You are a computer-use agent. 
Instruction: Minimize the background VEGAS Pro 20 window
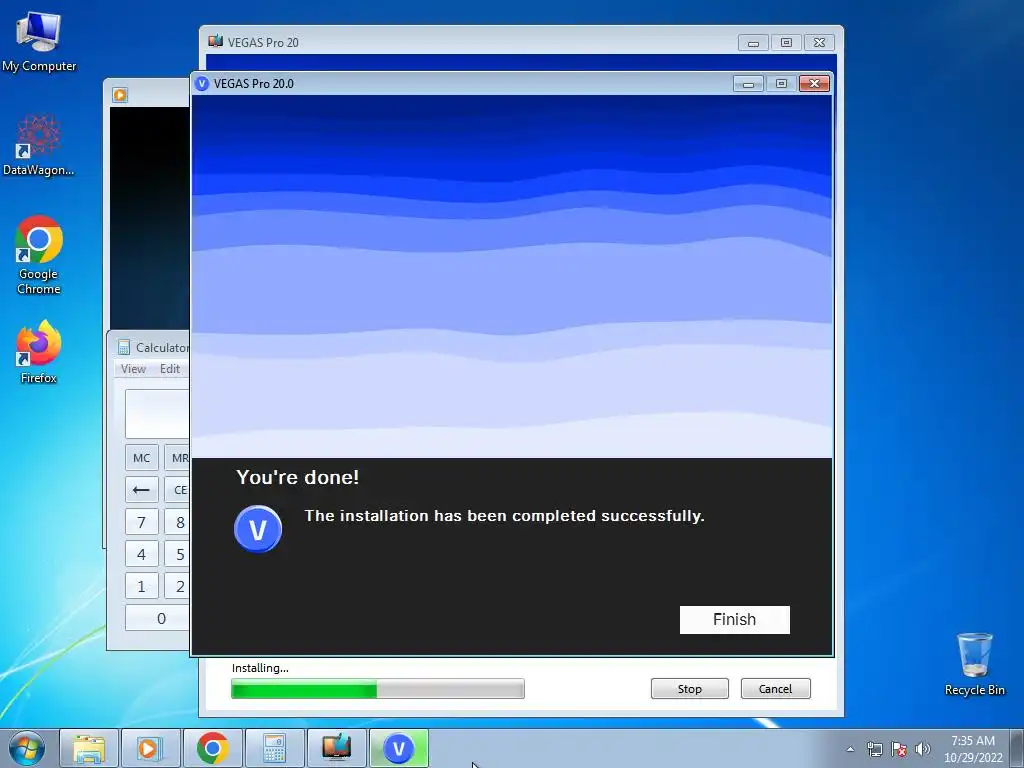pos(753,42)
